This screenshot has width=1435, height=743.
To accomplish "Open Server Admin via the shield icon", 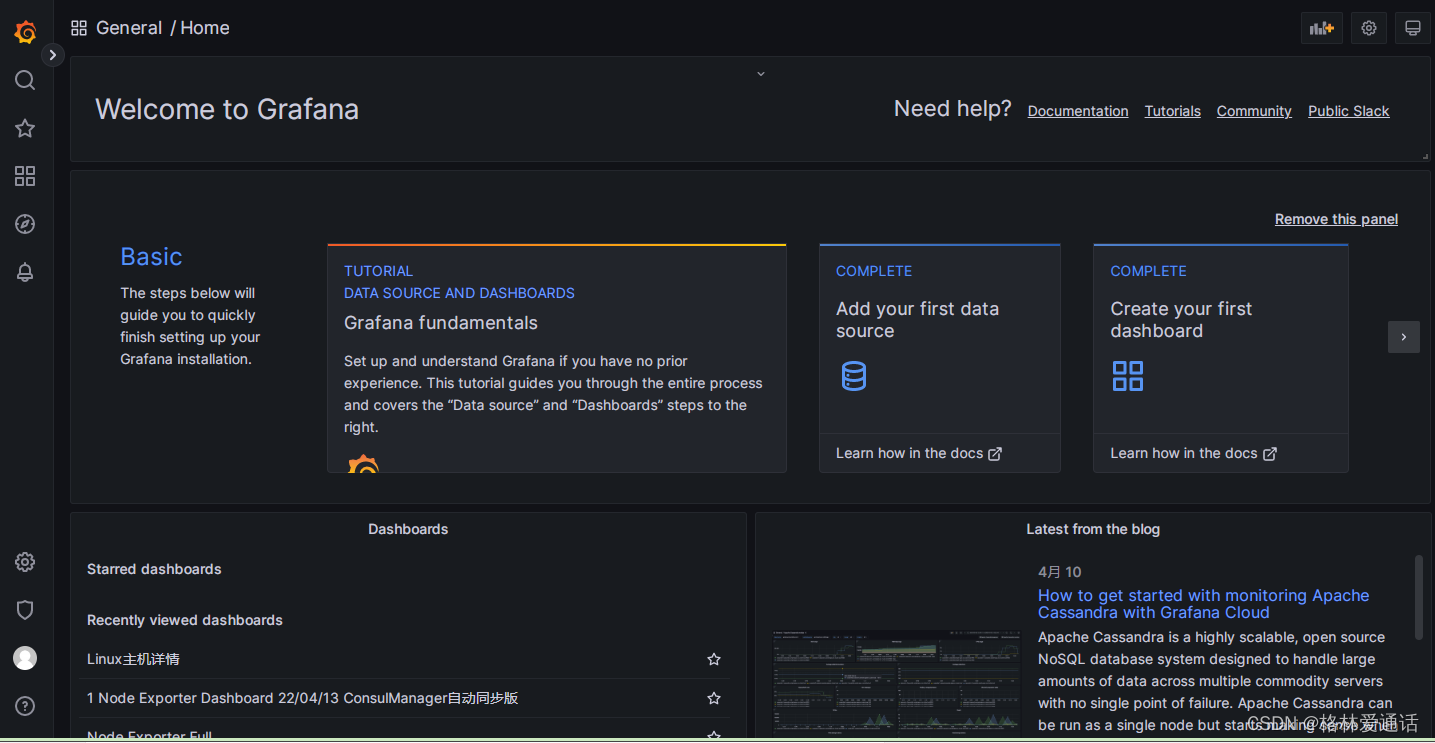I will coord(25,610).
